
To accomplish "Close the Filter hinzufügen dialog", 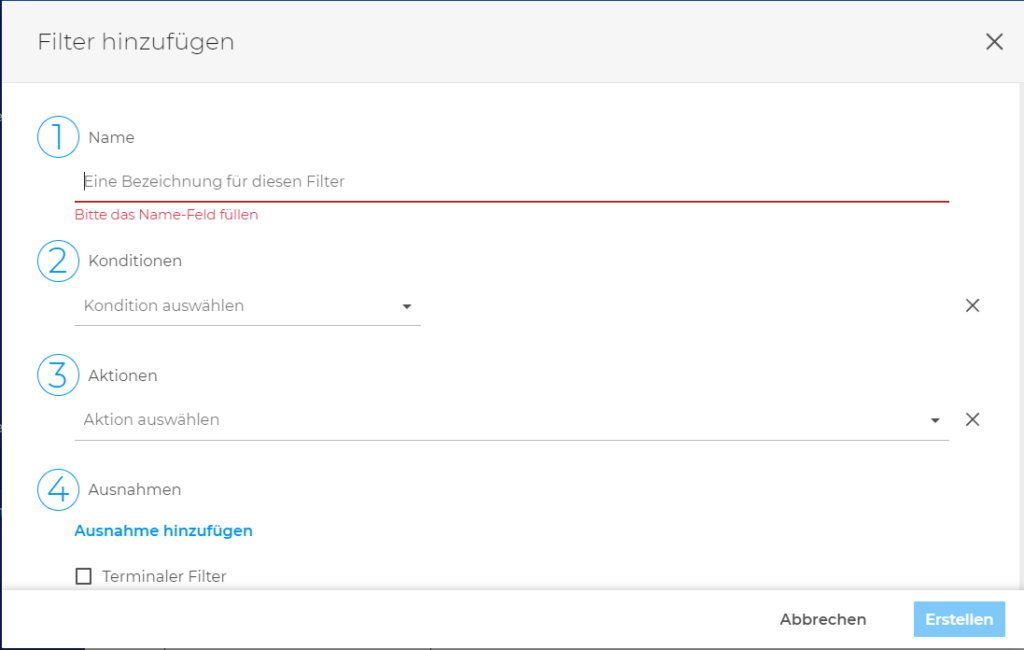I will click(x=994, y=41).
